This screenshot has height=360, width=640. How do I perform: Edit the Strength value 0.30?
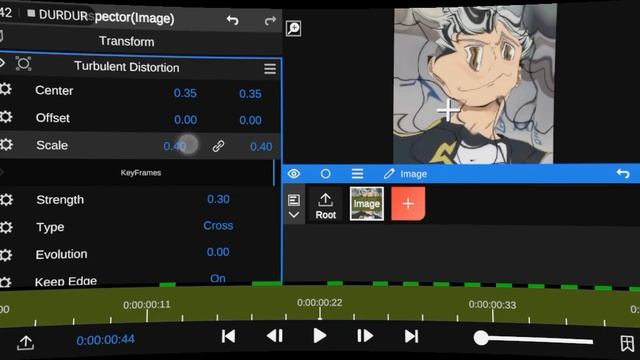218,199
